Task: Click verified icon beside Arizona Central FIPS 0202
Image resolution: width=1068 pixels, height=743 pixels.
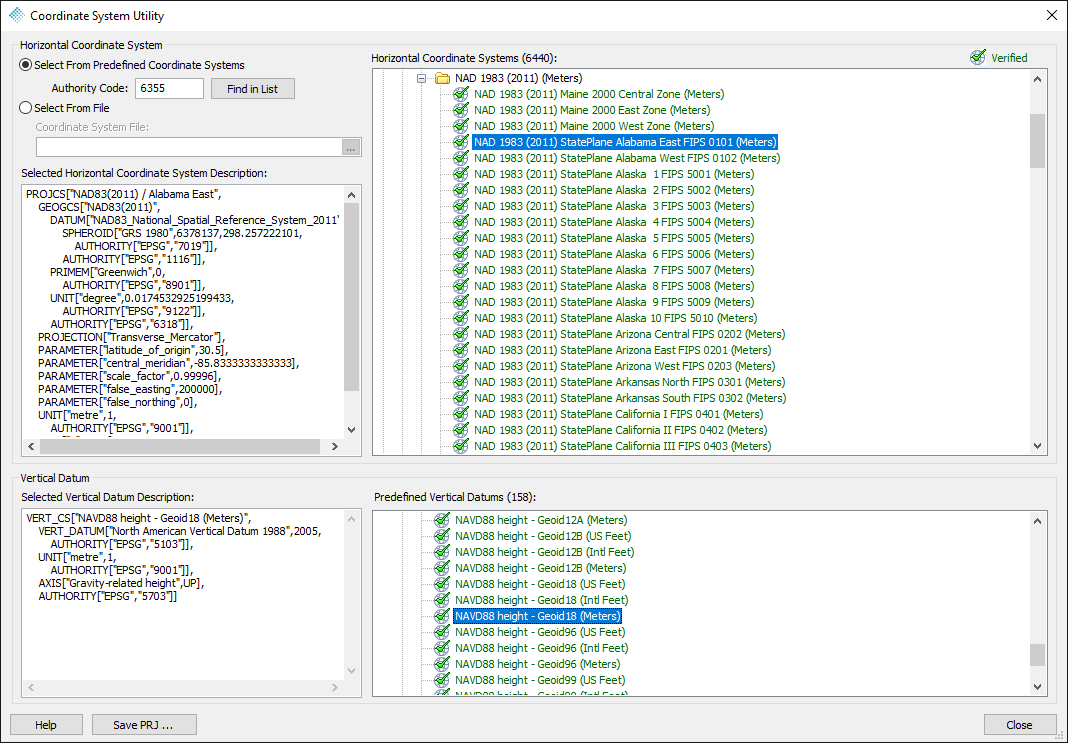Action: [x=461, y=334]
